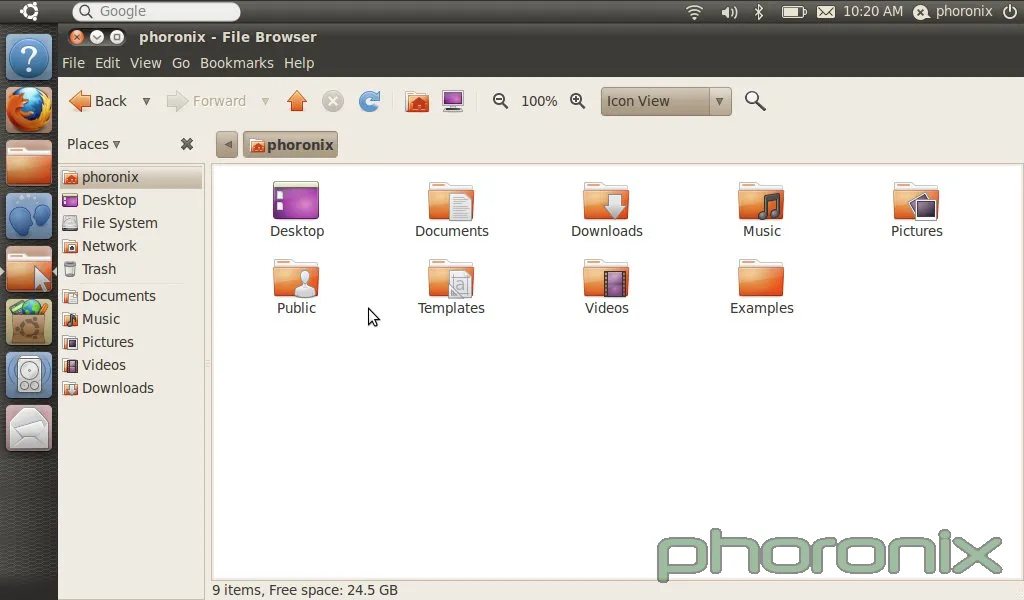This screenshot has height=600, width=1024.
Task: Select the Examples folder icon
Action: [x=761, y=278]
